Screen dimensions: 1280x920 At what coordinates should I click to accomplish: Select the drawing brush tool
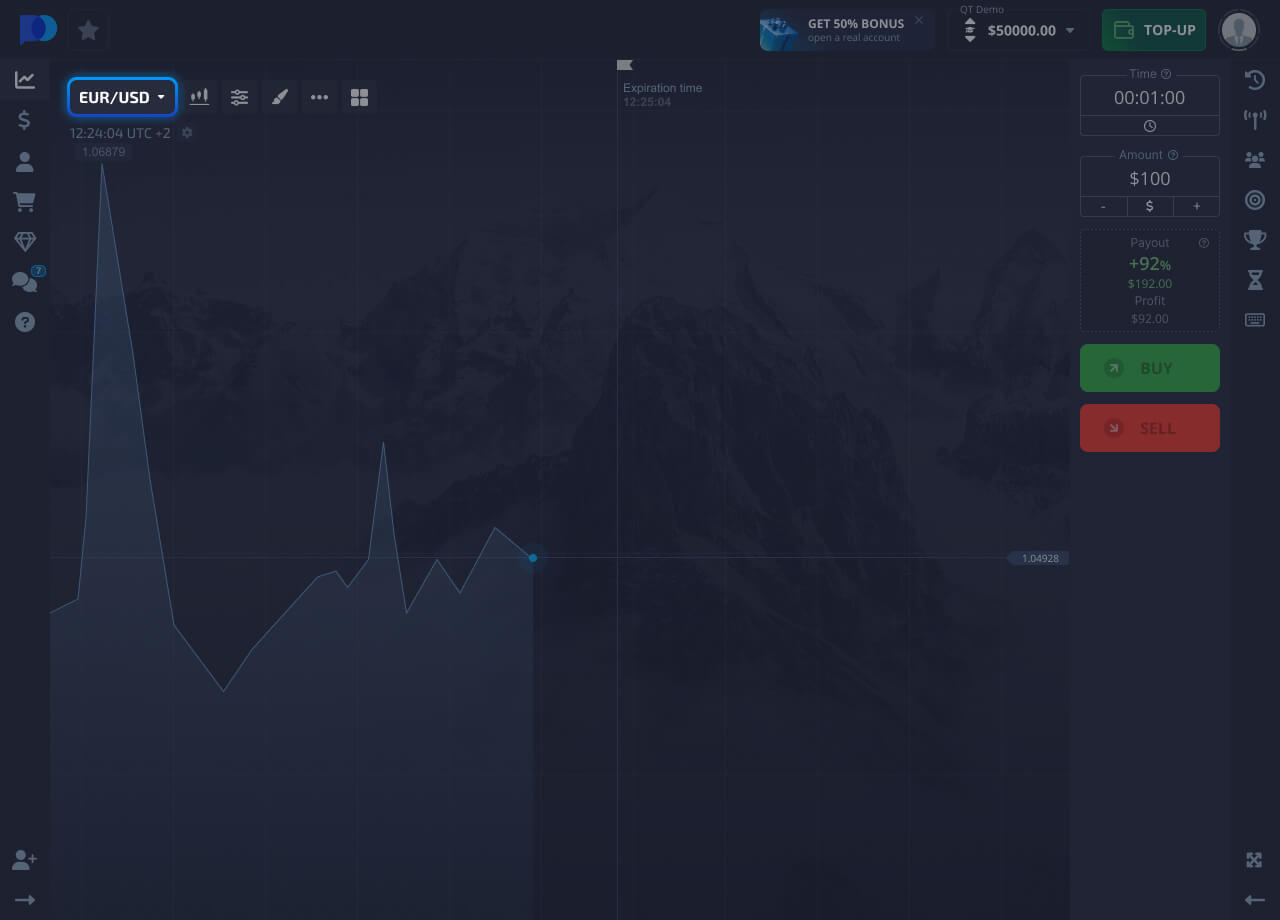280,97
